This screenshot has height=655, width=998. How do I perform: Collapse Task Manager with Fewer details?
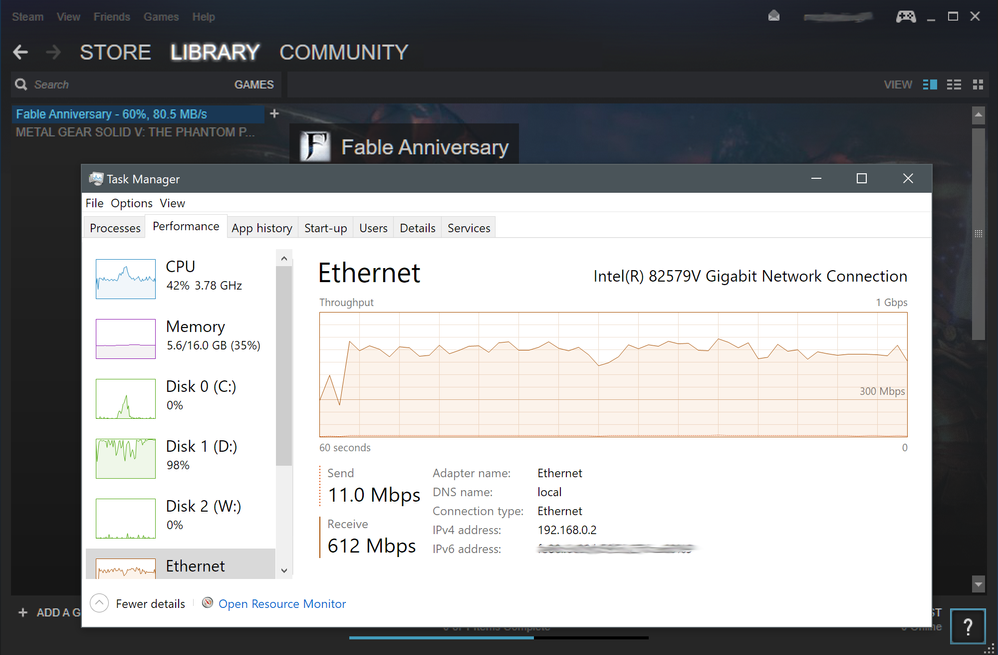(139, 604)
